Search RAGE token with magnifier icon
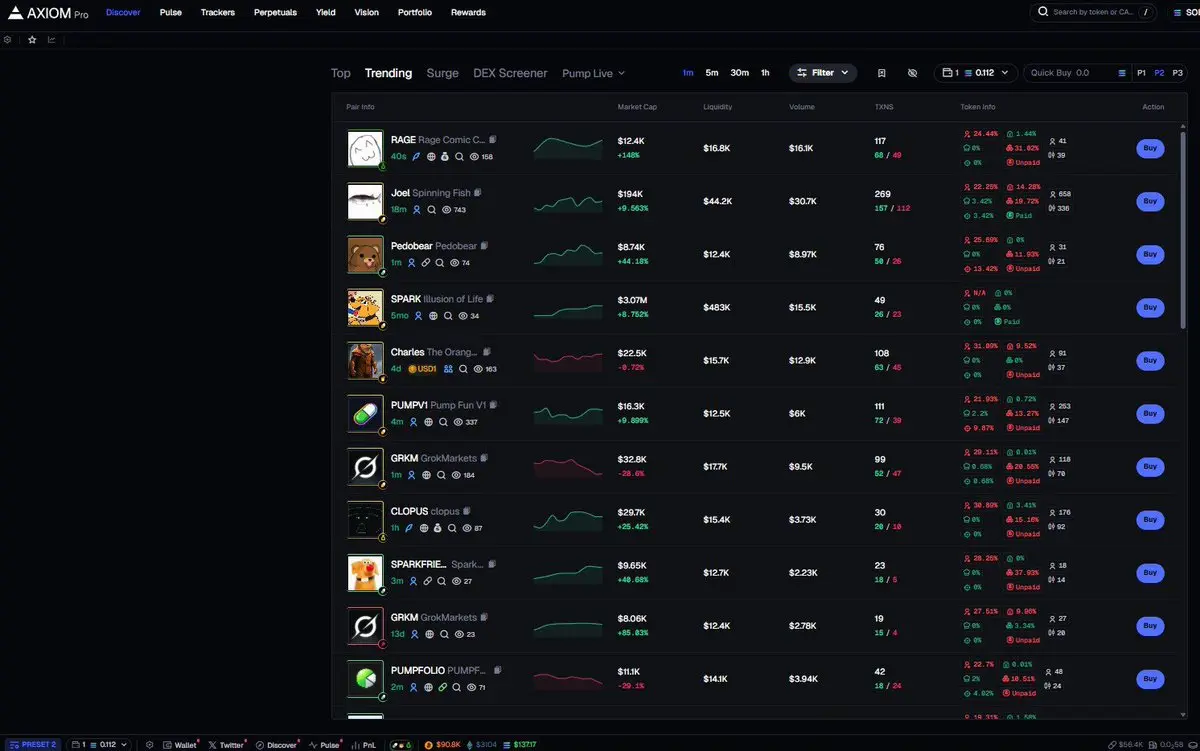The height and width of the screenshot is (751, 1200). [x=459, y=157]
